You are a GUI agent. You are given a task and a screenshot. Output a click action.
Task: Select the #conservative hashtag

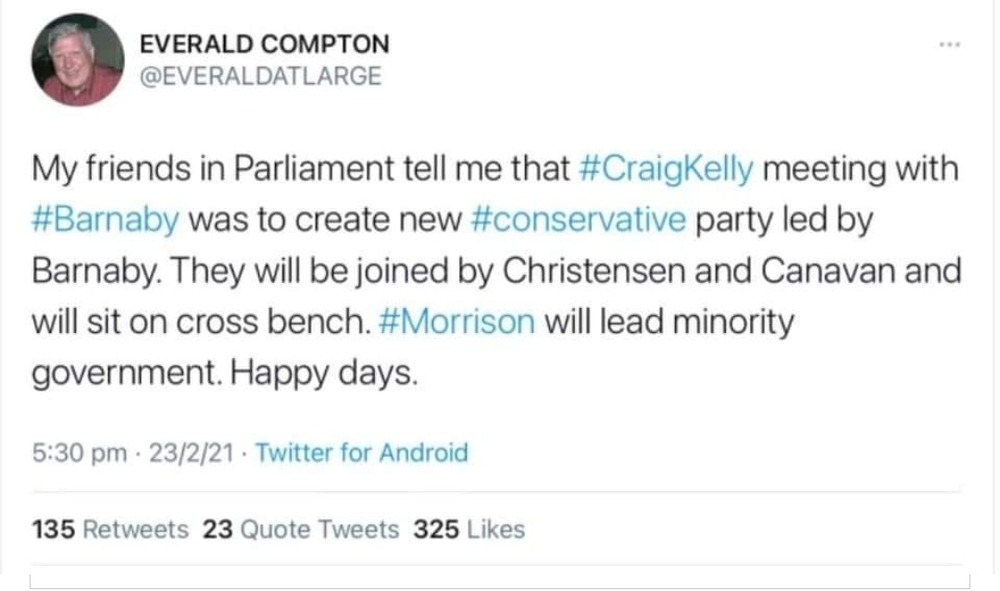[x=576, y=220]
